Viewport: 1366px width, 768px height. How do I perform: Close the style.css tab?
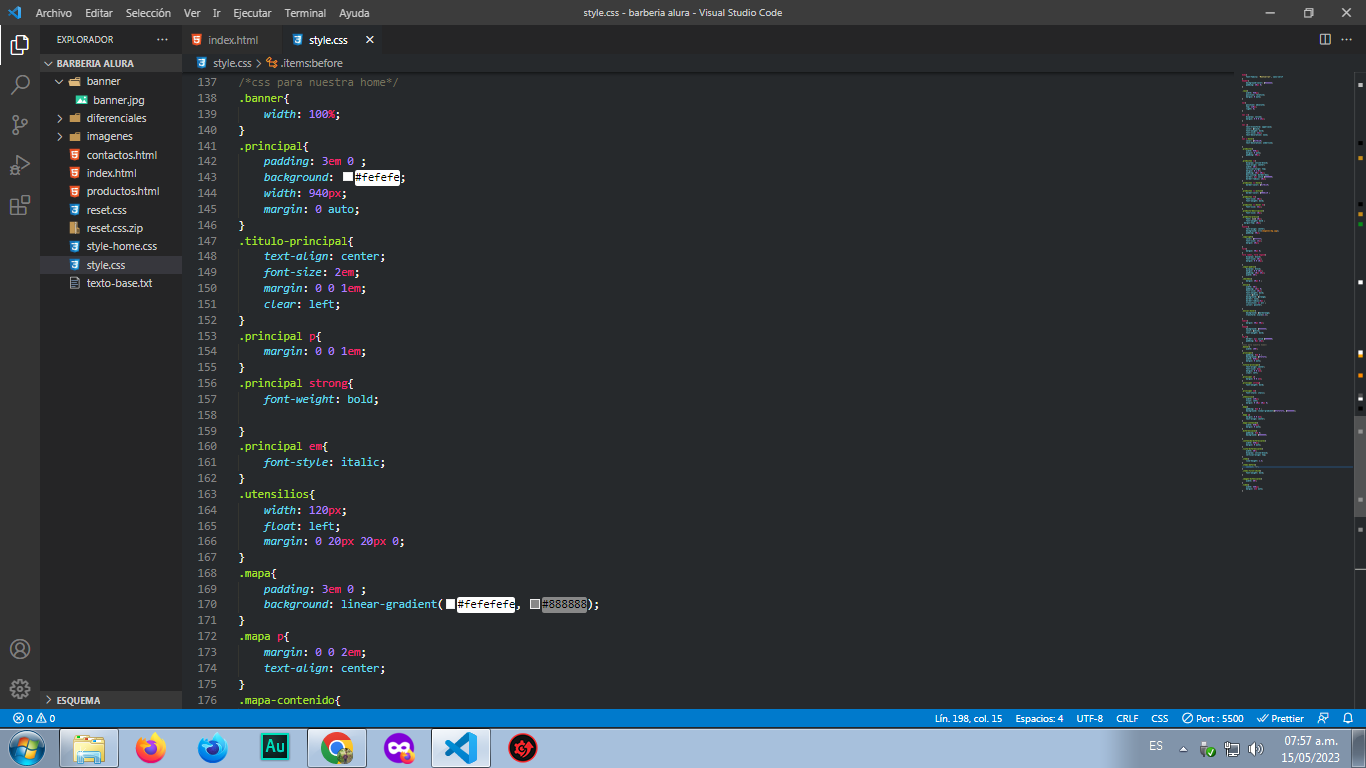[x=369, y=40]
